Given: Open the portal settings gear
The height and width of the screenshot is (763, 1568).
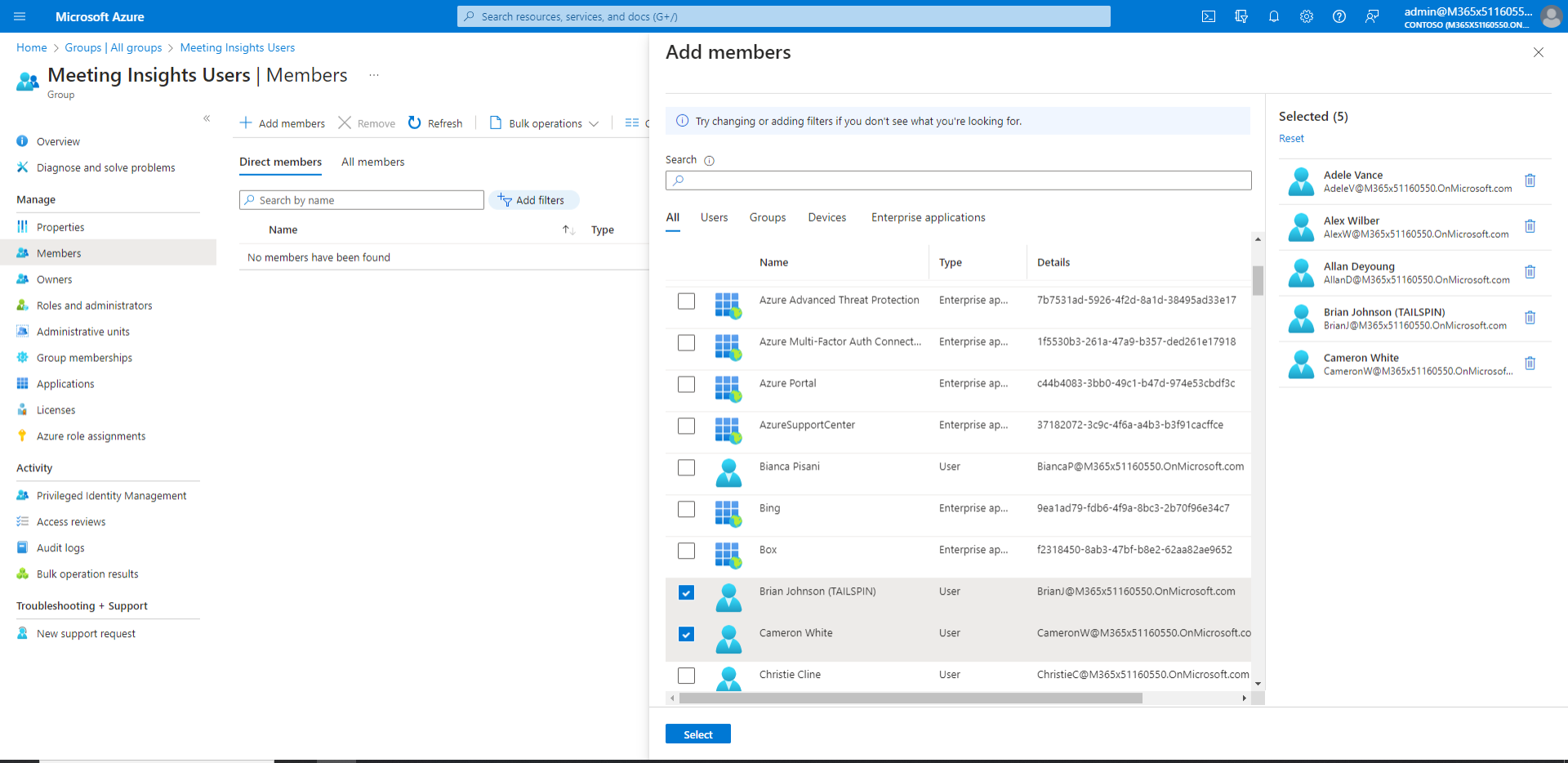Looking at the screenshot, I should click(x=1307, y=16).
